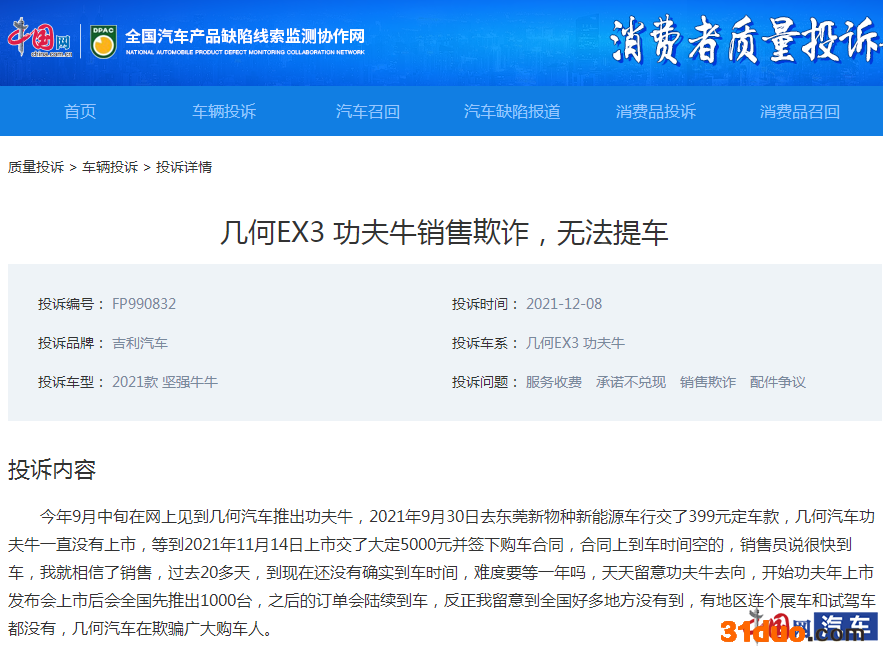
Task: Click the complaint title 几何EX3 功夫牛销售欺诈
Action: click(x=443, y=233)
